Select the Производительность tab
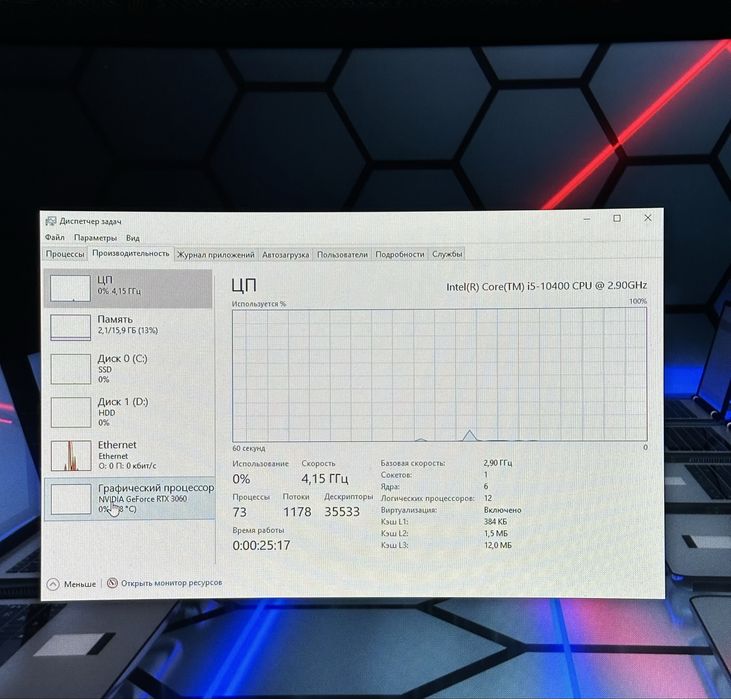The height and width of the screenshot is (699, 731). point(131,253)
